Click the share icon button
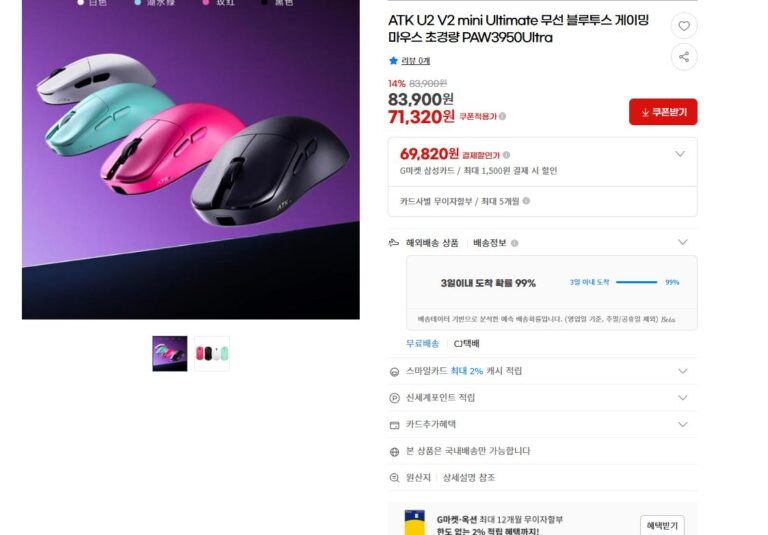Screen dimensions: 768x535 pyautogui.click(x=684, y=57)
